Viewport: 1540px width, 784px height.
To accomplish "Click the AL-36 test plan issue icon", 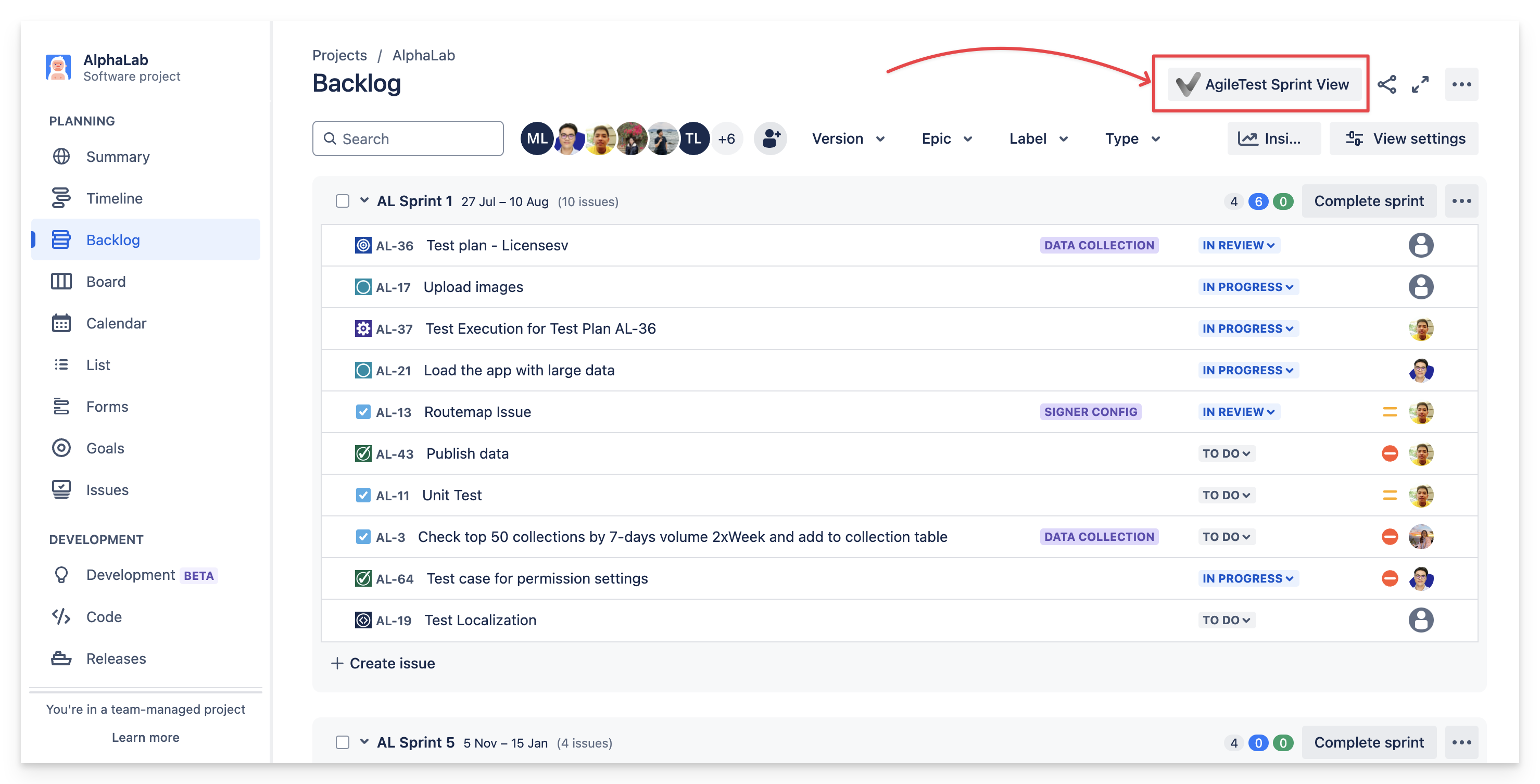I will pyautogui.click(x=363, y=246).
